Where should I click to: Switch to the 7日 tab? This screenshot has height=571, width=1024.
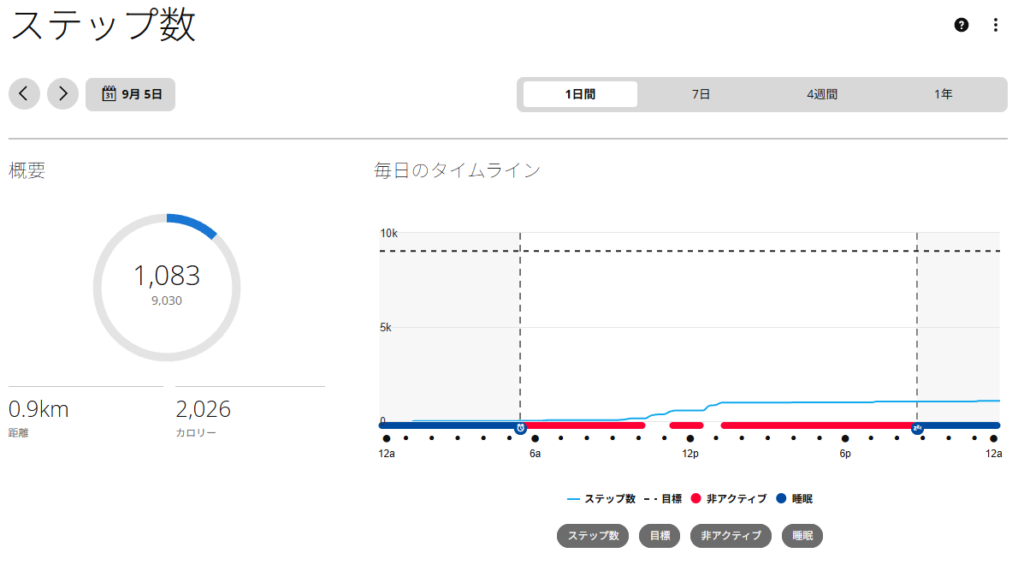(x=701, y=94)
